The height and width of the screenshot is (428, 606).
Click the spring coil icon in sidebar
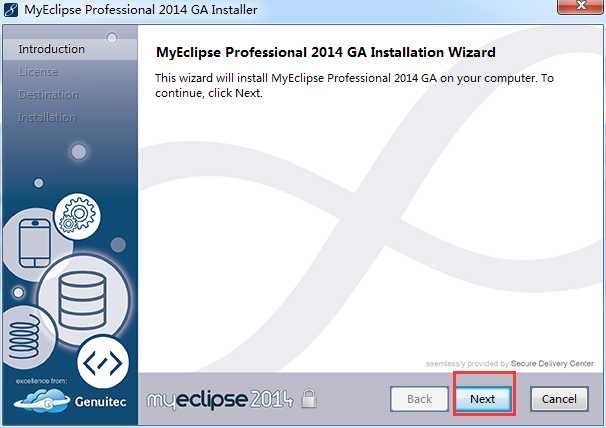(25, 336)
